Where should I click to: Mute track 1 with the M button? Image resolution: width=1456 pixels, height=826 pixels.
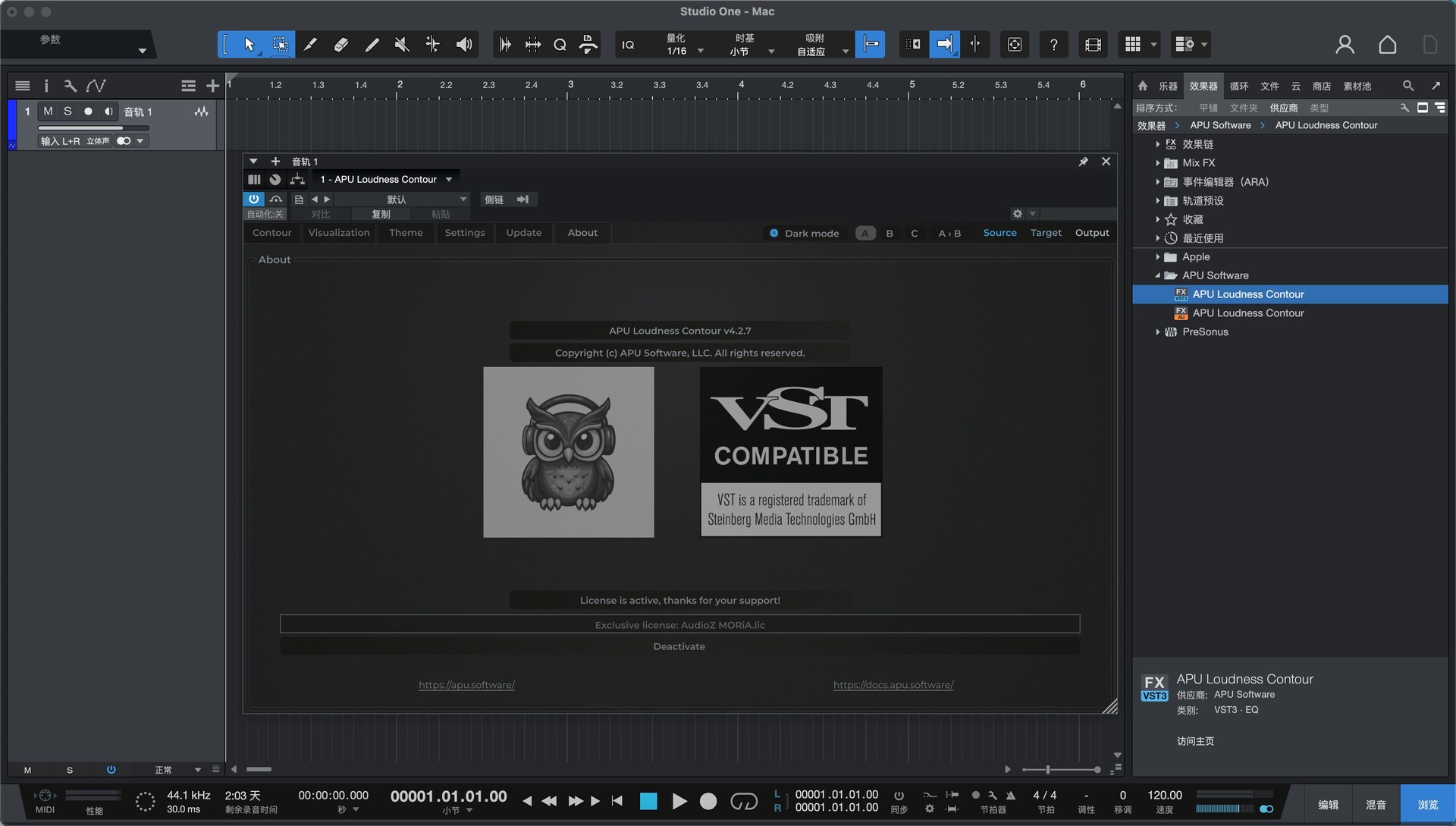48,111
